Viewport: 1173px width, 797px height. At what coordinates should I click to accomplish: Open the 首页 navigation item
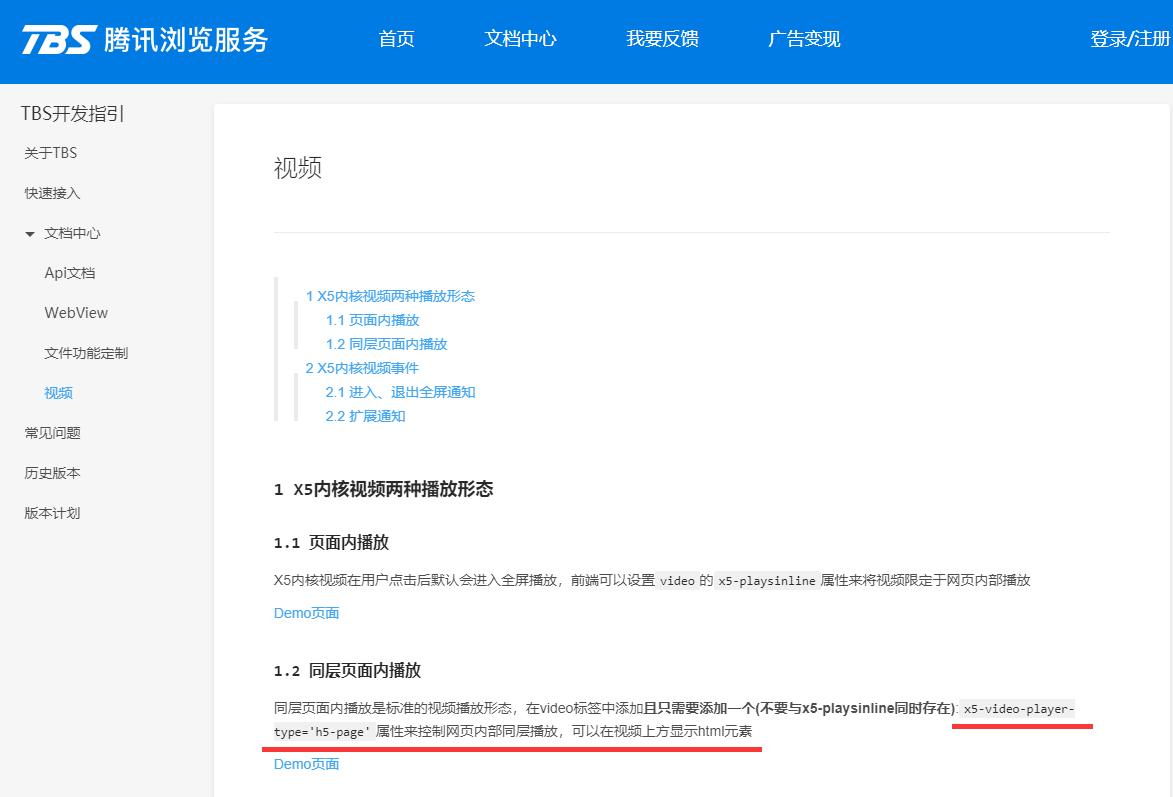396,39
